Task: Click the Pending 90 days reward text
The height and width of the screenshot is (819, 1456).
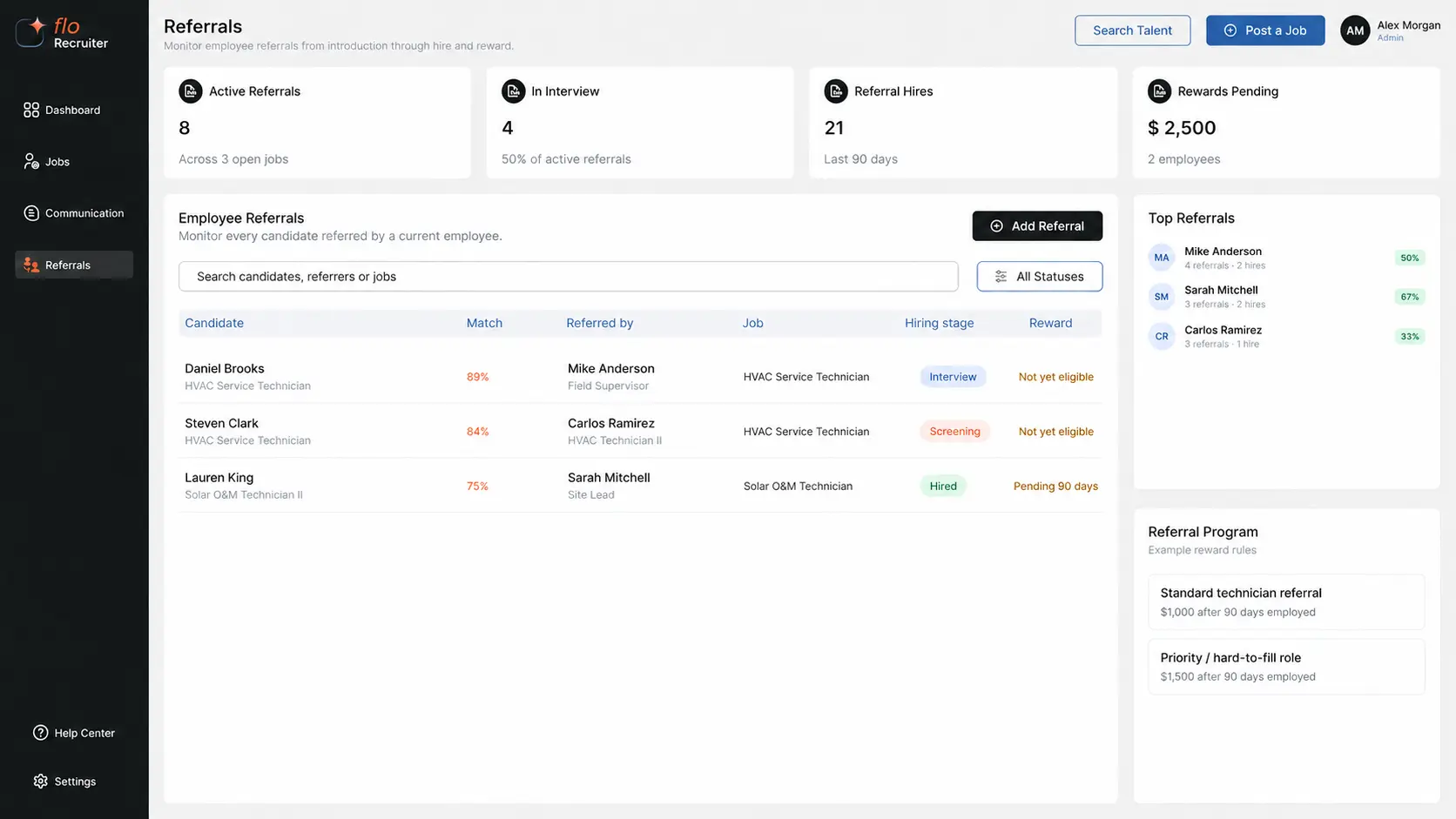Action: tap(1055, 486)
